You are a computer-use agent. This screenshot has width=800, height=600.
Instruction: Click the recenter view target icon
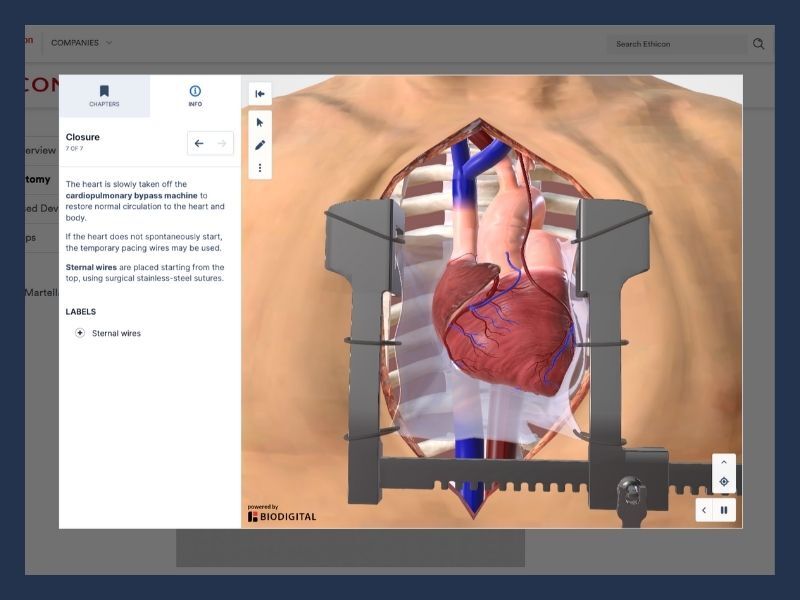click(724, 482)
